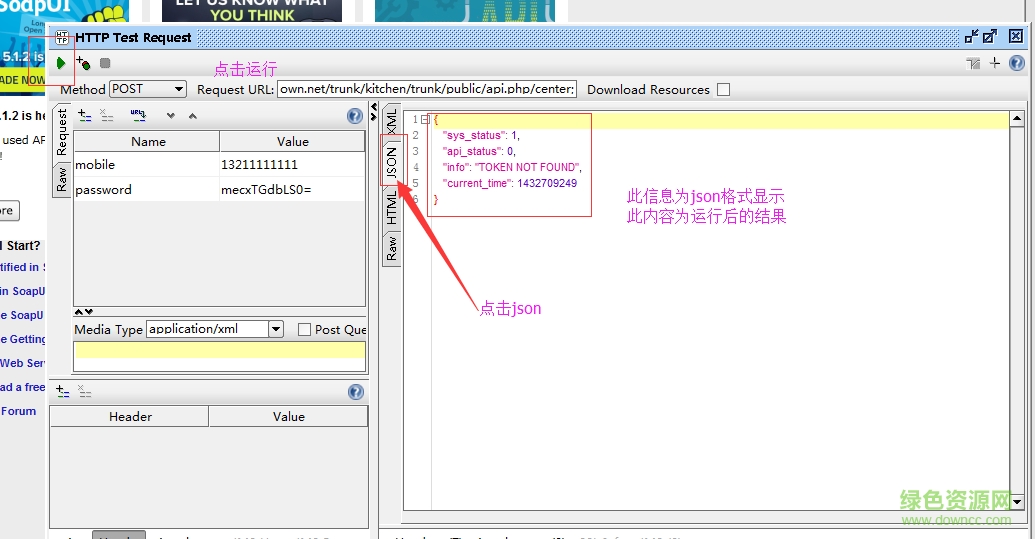Viewport: 1035px width, 539px height.
Task: Click the Request URL input field
Action: tap(427, 89)
